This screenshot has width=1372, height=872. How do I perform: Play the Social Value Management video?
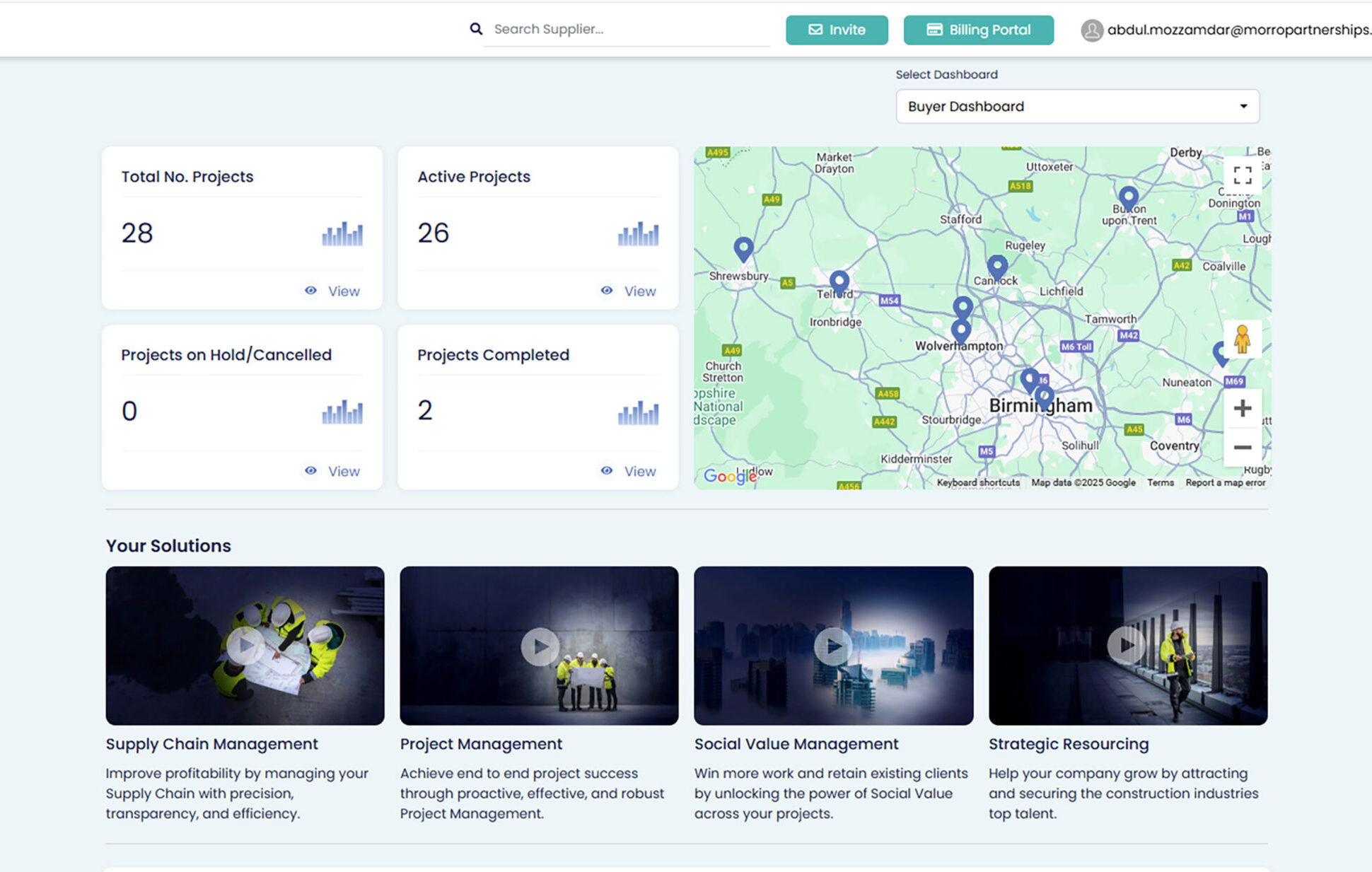[x=833, y=646]
